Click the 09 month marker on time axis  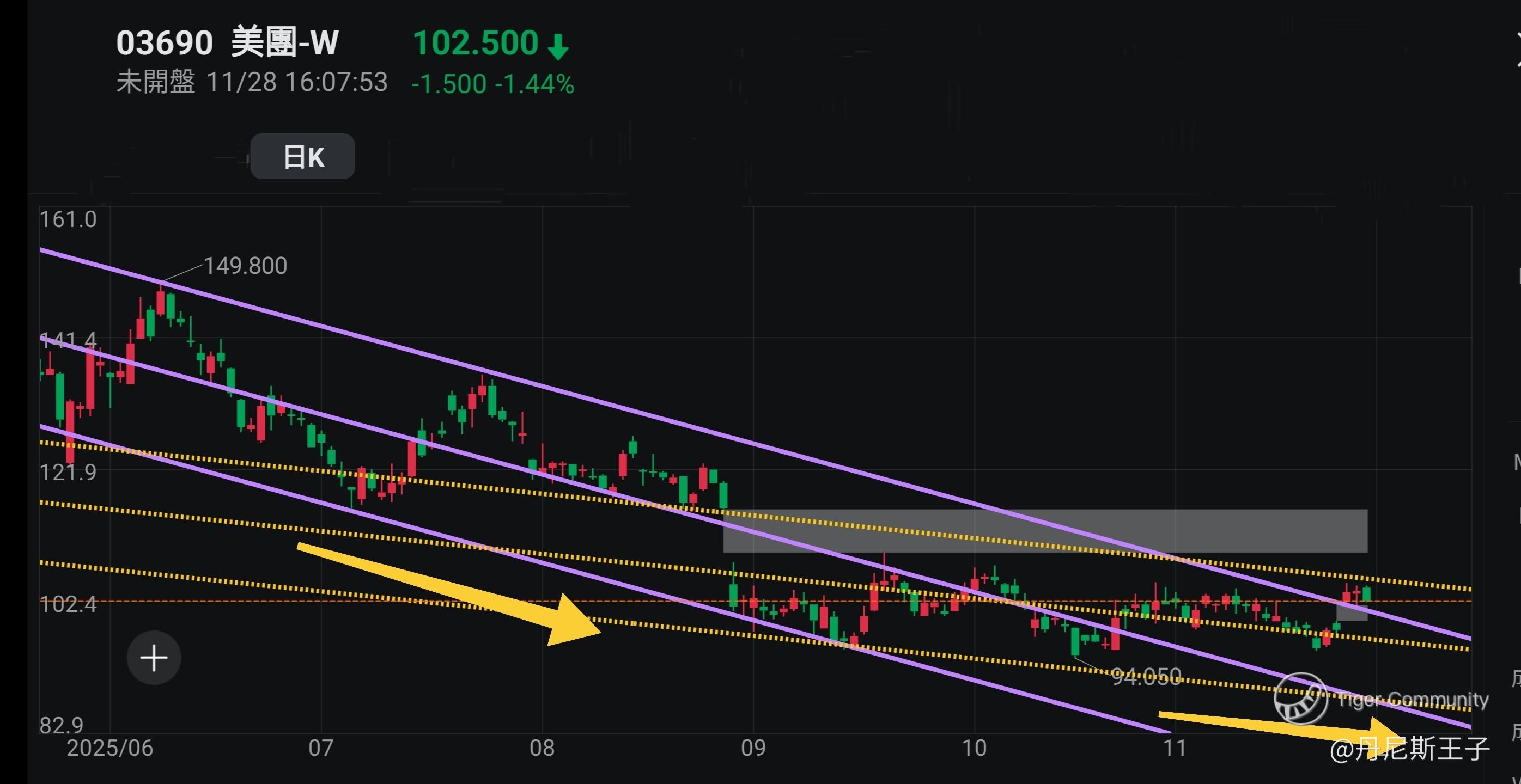pyautogui.click(x=753, y=748)
